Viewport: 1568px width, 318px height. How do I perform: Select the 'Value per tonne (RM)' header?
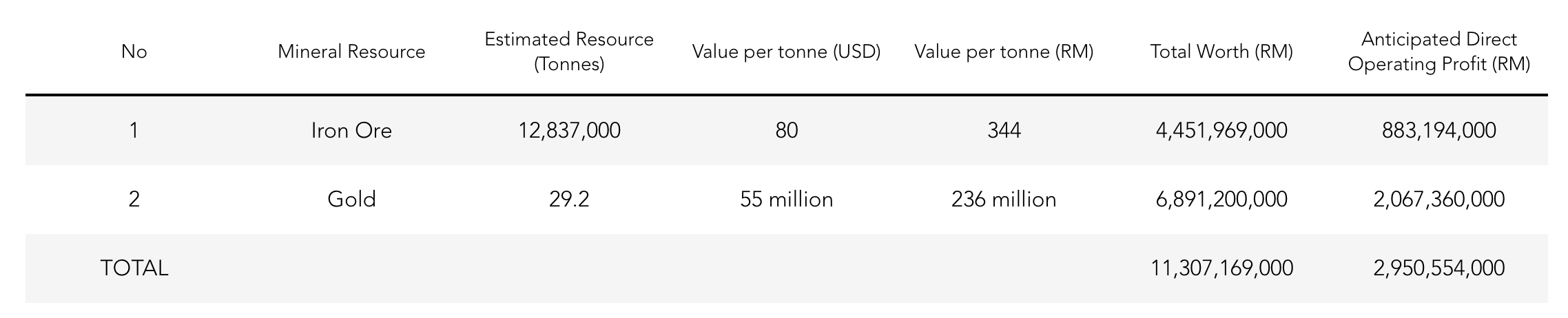[1004, 52]
